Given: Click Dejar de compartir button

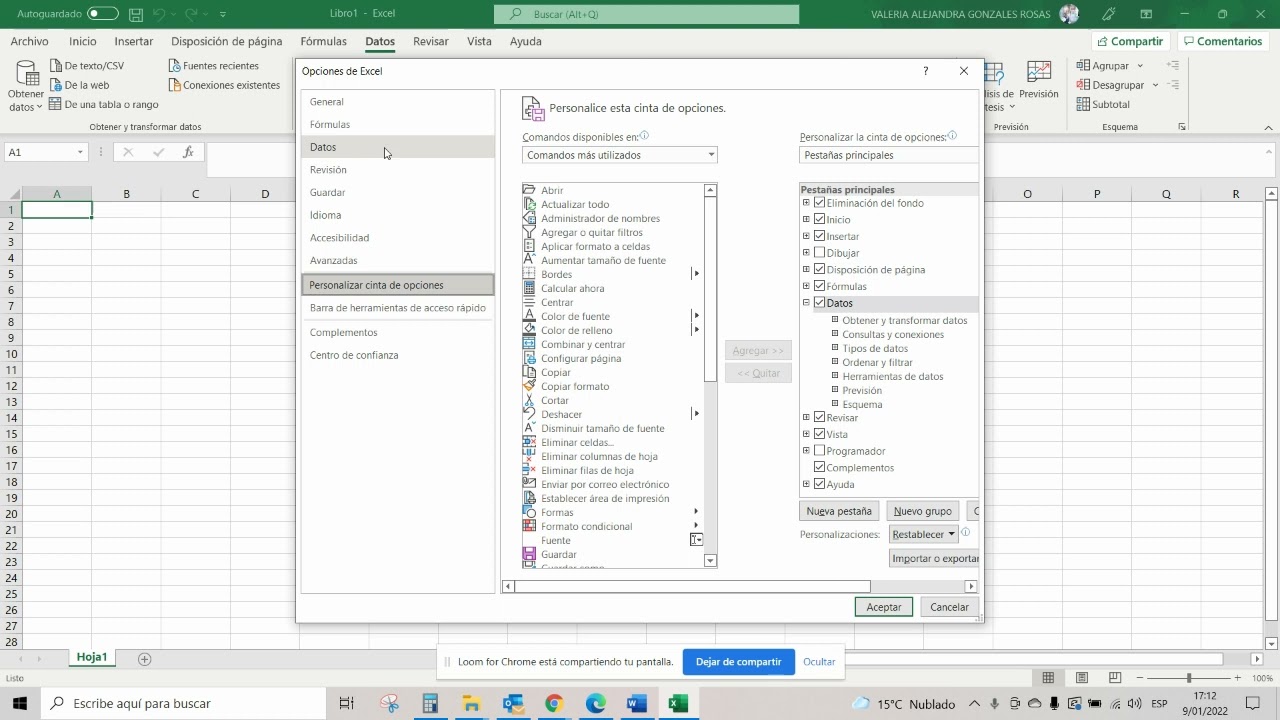Looking at the screenshot, I should click(x=738, y=662).
